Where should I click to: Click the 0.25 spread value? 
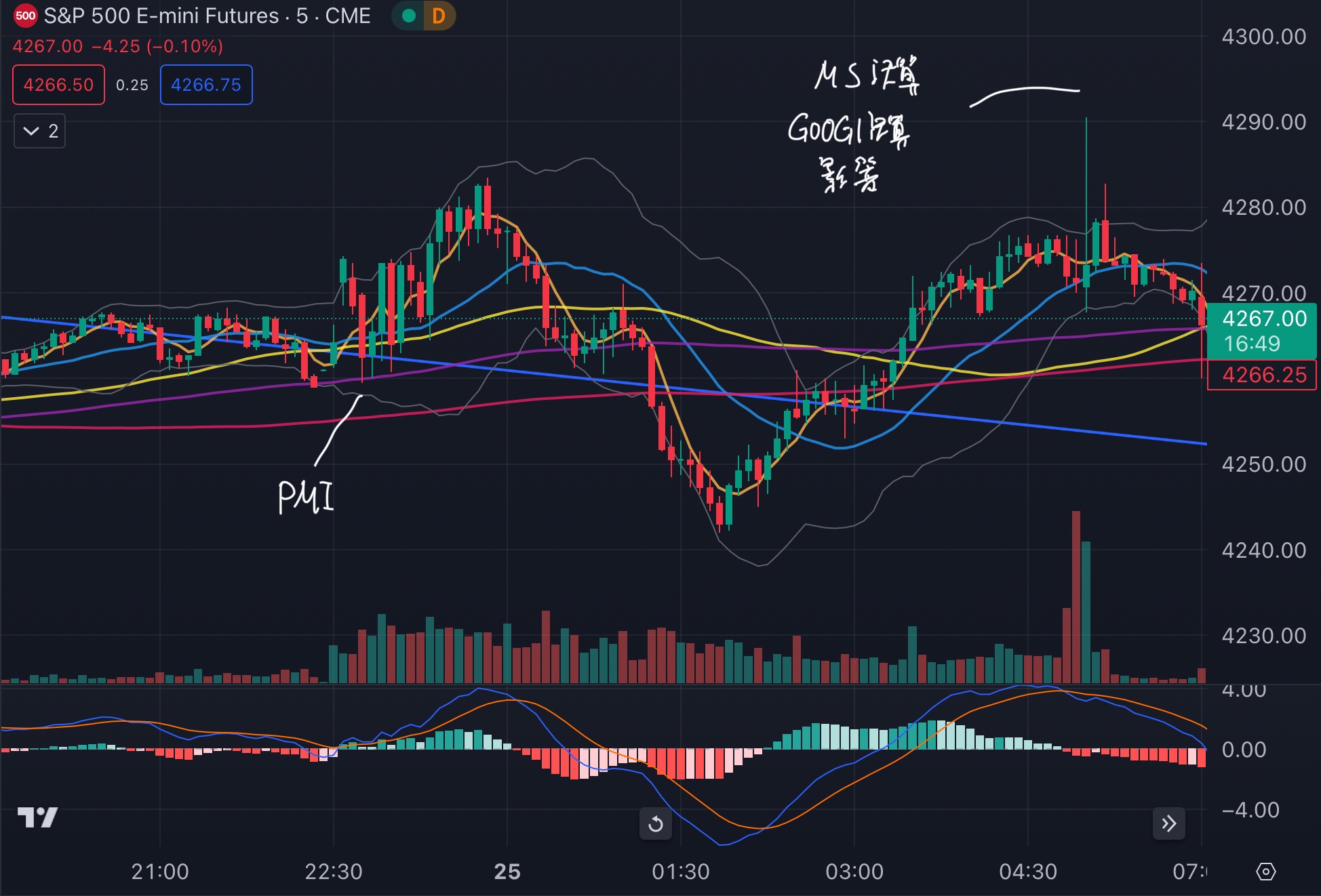click(x=132, y=85)
